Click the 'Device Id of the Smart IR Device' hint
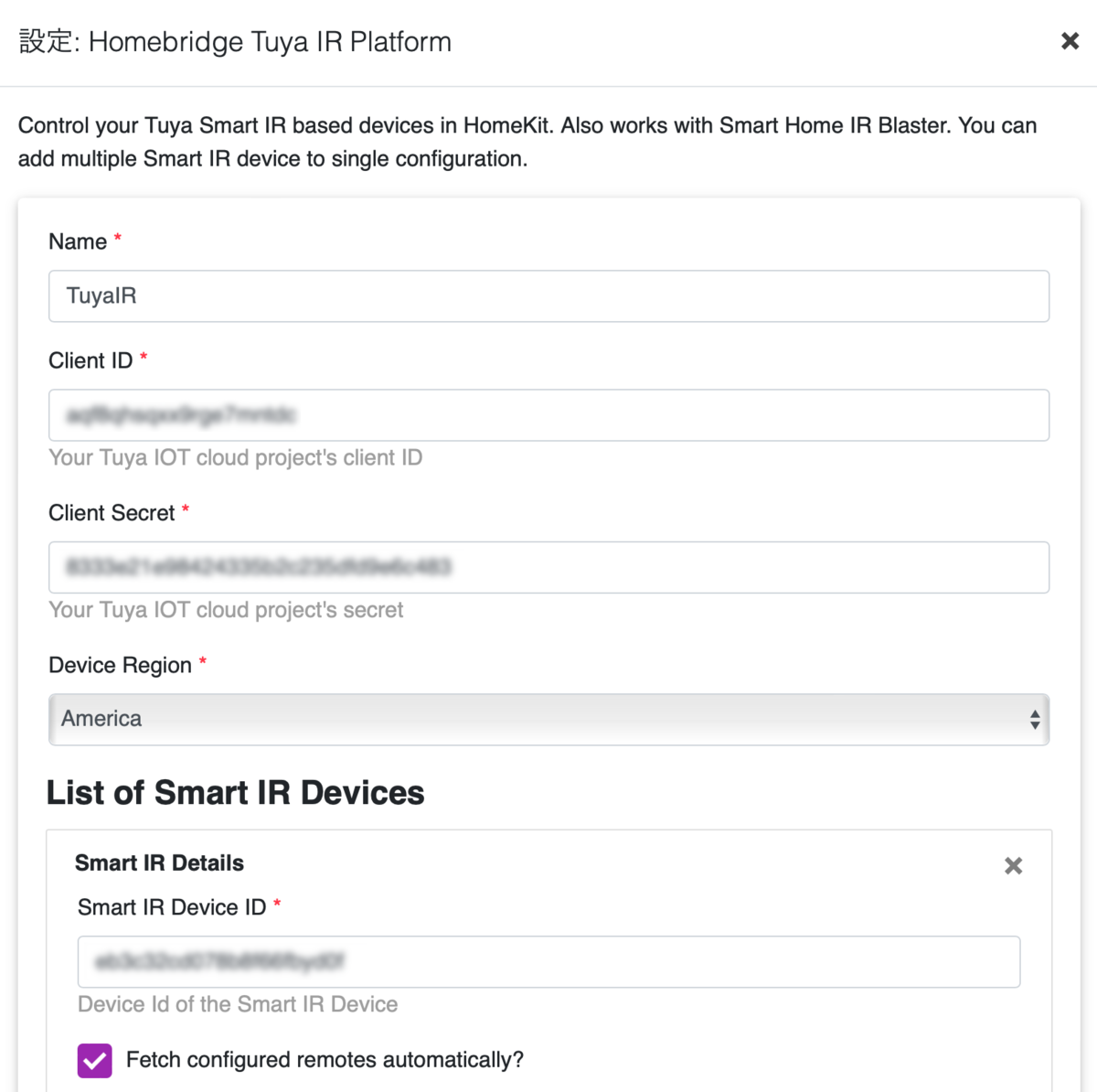 coord(238,1004)
